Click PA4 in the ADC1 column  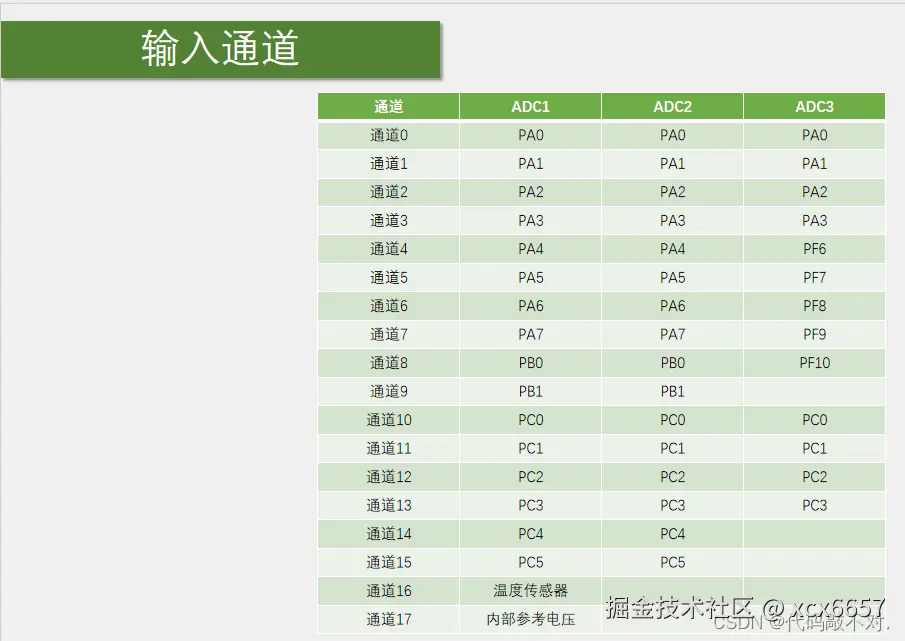530,249
